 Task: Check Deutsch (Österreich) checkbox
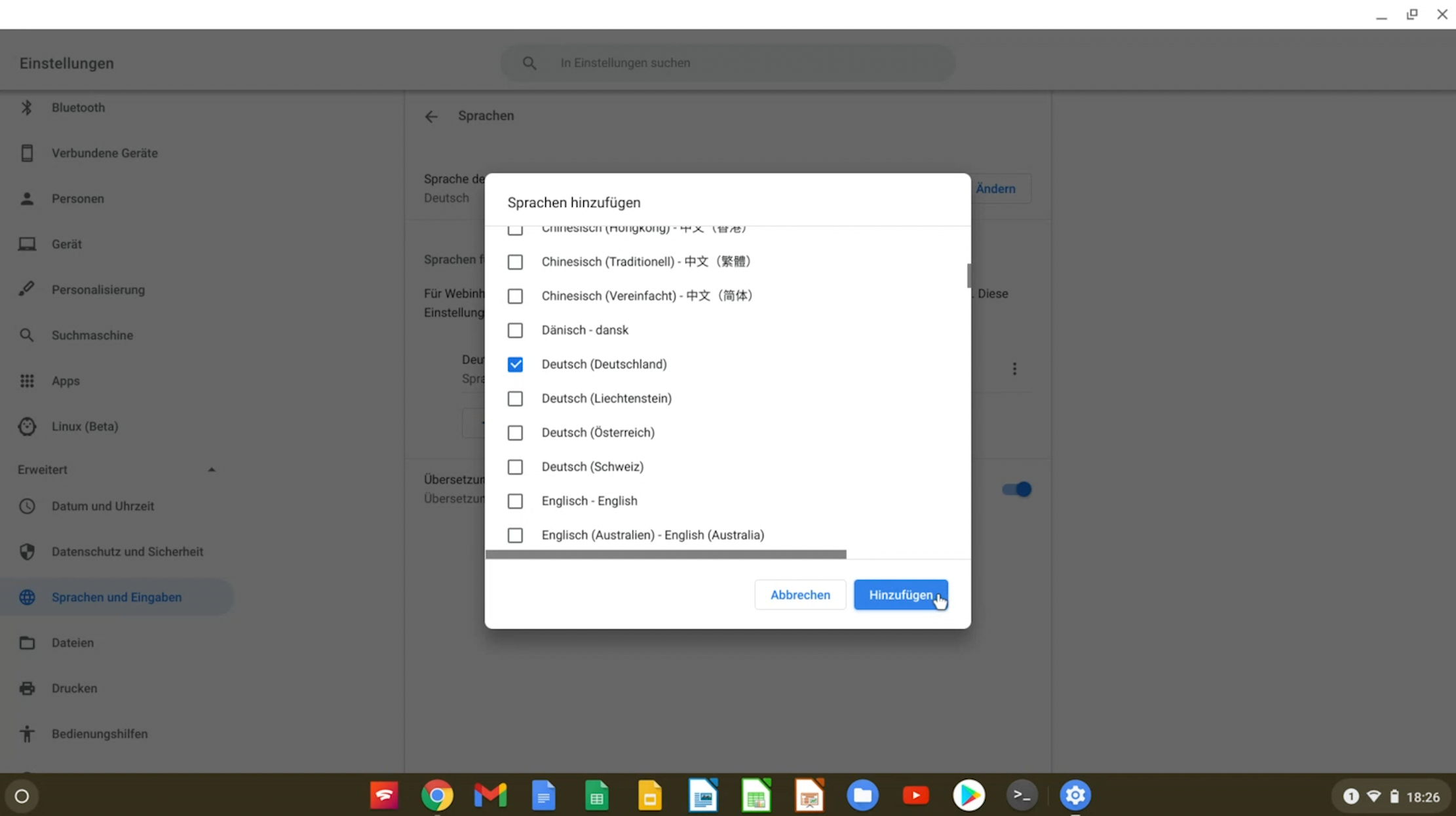(x=515, y=433)
